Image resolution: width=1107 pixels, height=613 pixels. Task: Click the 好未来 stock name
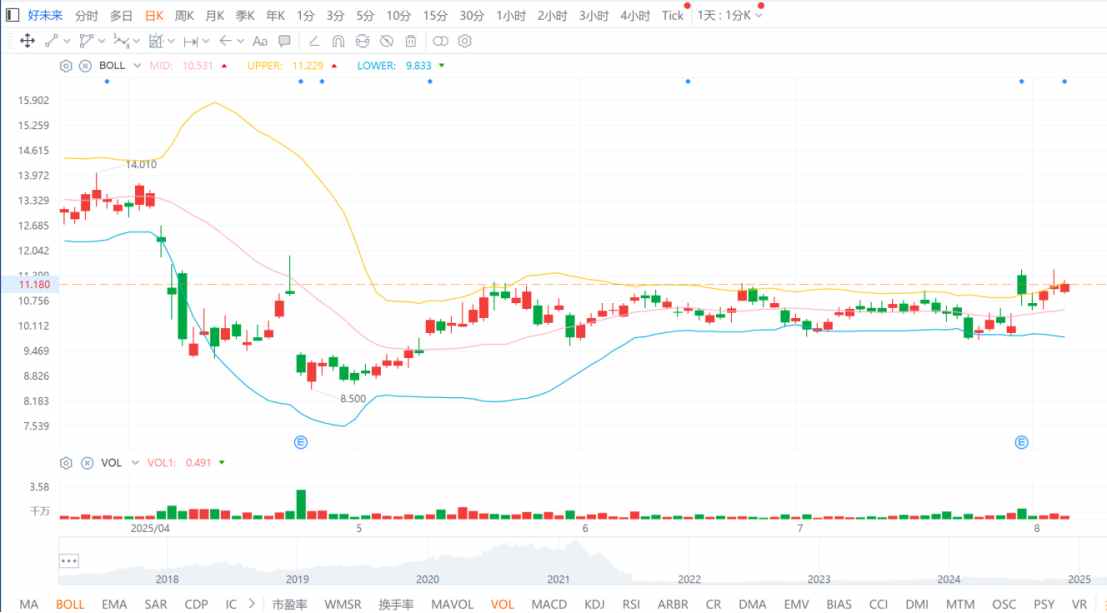[45, 16]
